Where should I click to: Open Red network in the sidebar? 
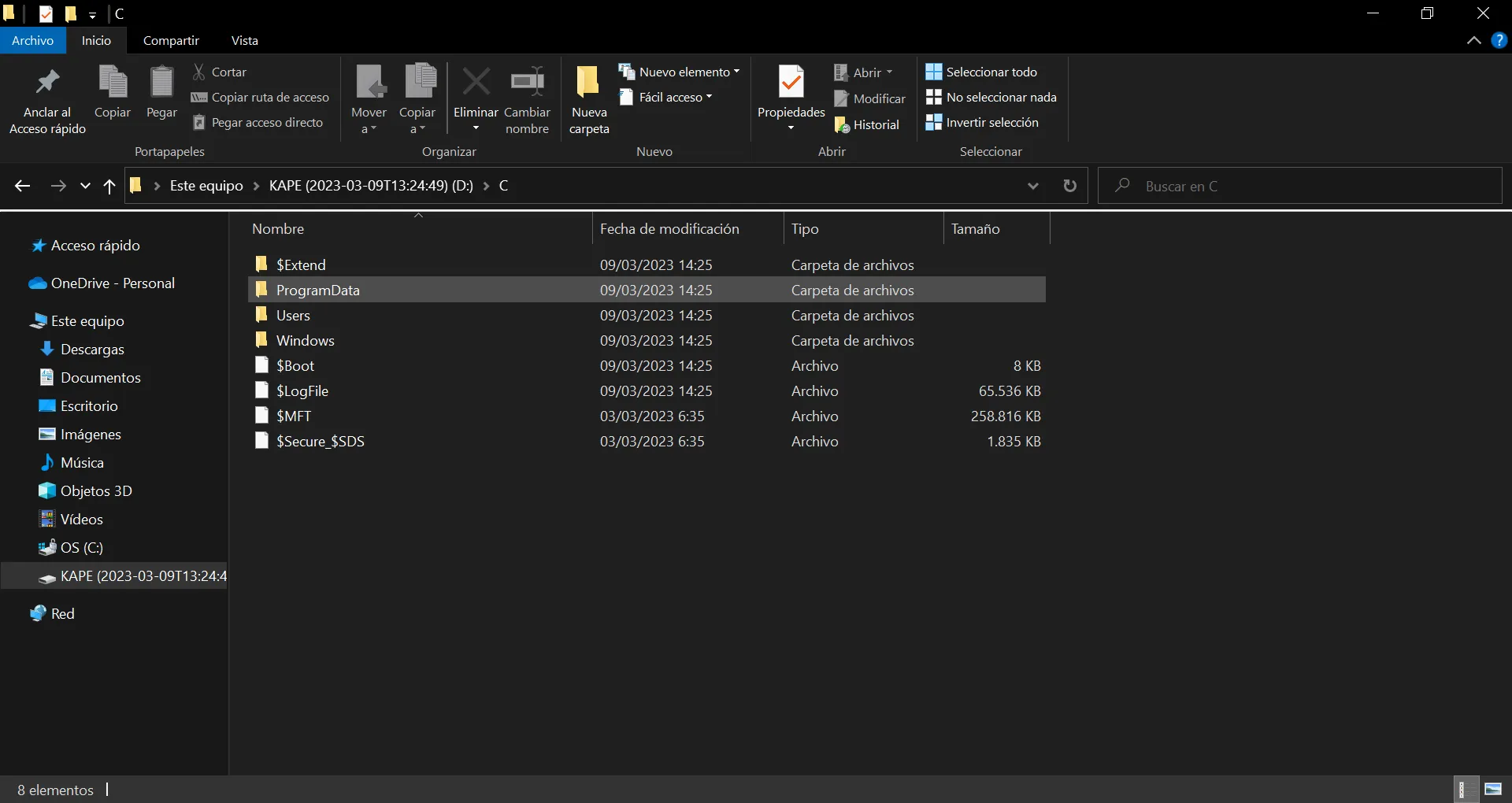click(52, 614)
